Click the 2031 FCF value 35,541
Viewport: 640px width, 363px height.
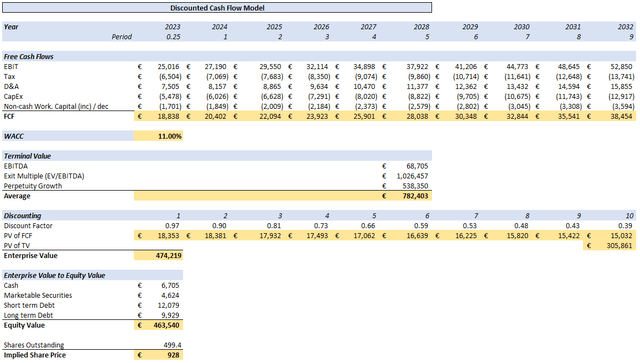pos(569,116)
